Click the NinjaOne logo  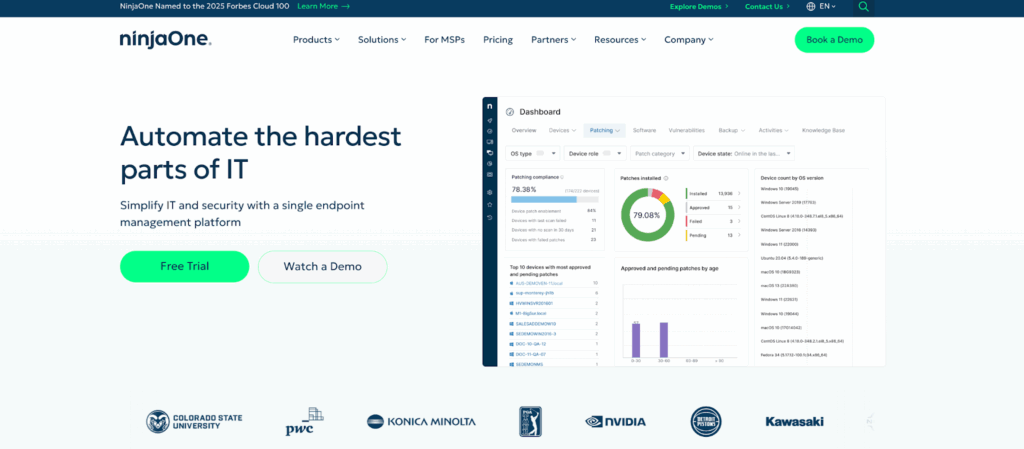point(165,40)
